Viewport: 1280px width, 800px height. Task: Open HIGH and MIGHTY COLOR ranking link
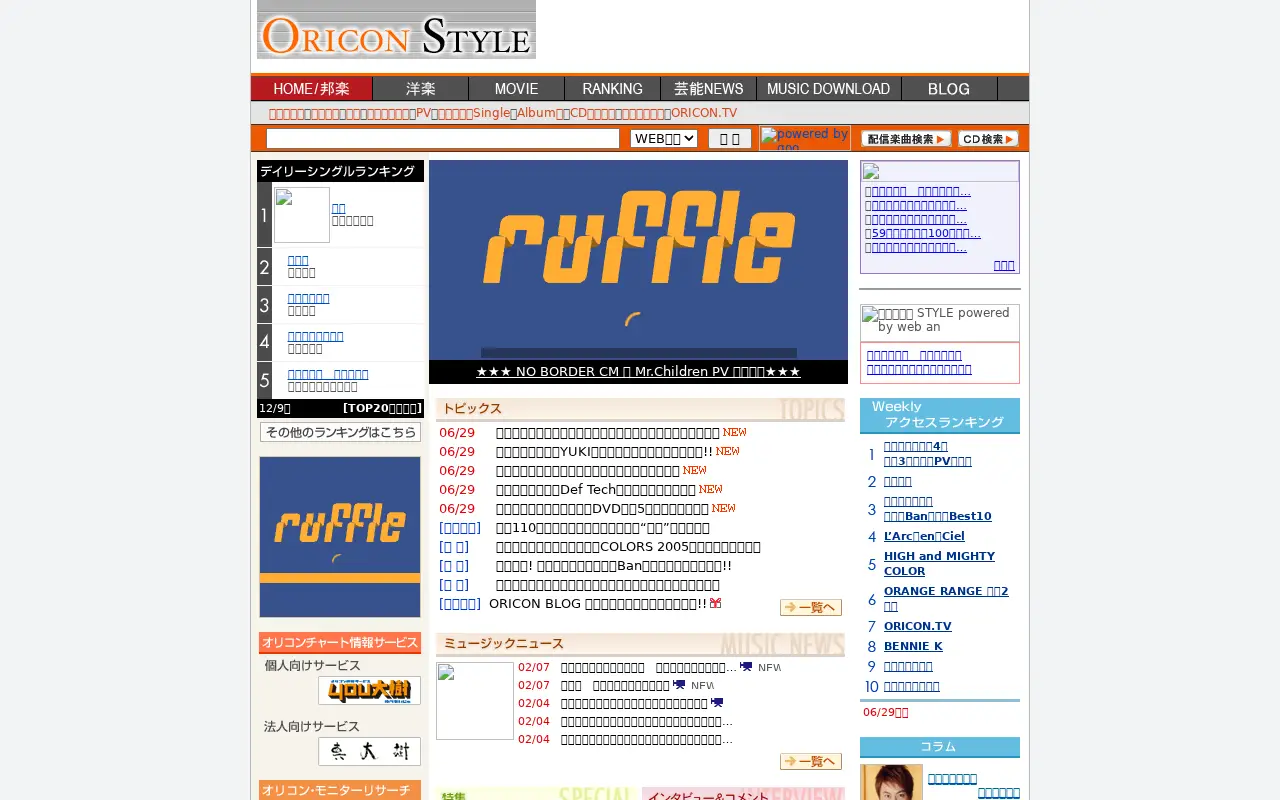pos(939,564)
